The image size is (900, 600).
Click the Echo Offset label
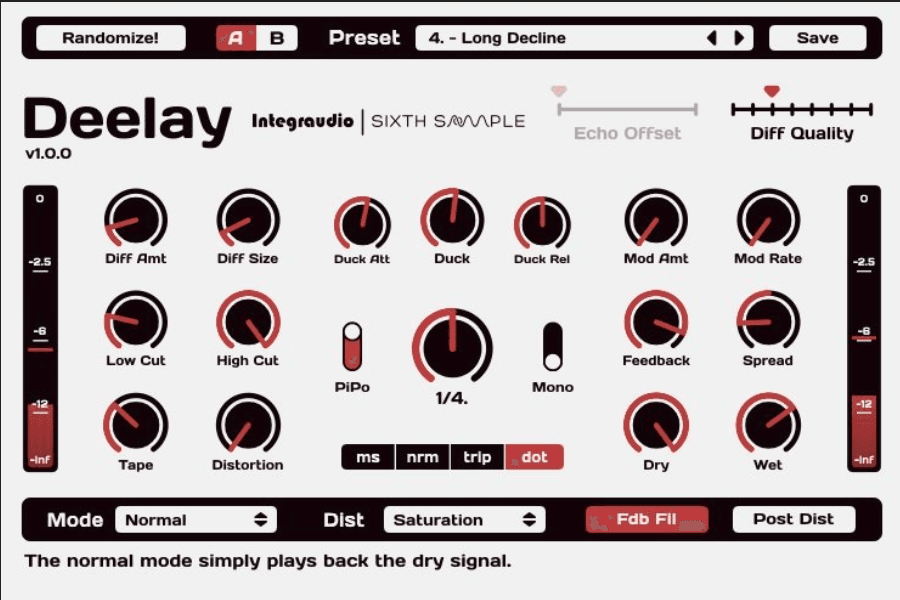click(627, 133)
